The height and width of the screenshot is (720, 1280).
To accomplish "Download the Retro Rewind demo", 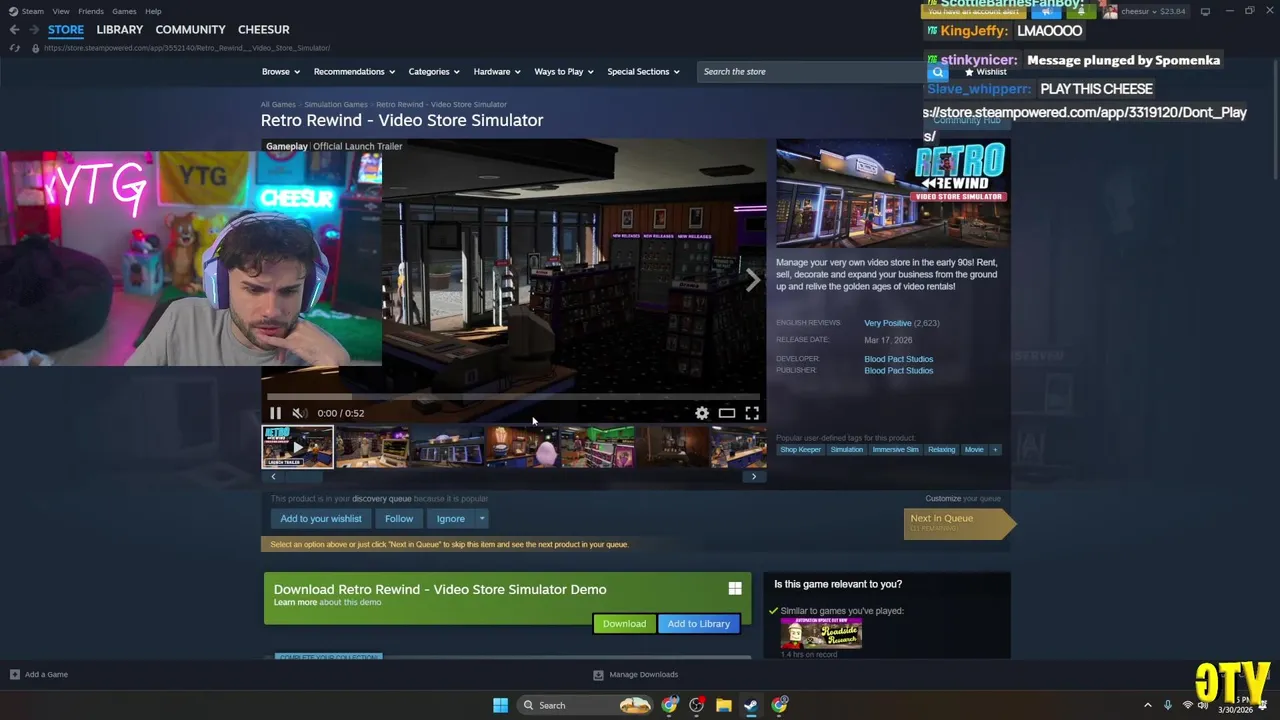I will [x=624, y=624].
